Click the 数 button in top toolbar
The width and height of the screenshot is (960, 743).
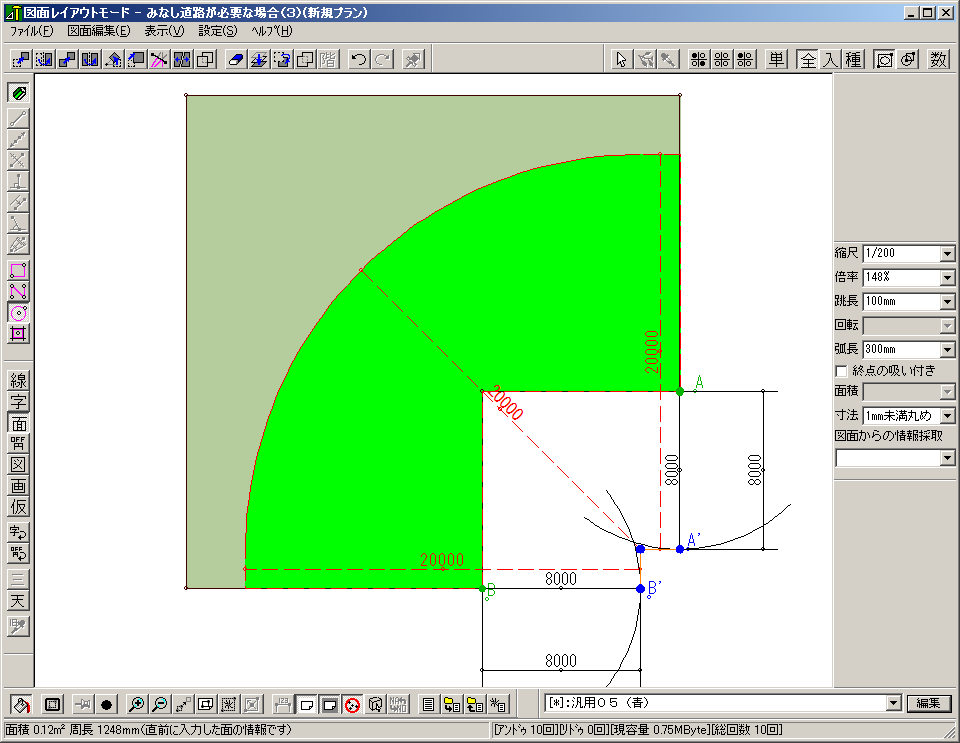tap(939, 59)
